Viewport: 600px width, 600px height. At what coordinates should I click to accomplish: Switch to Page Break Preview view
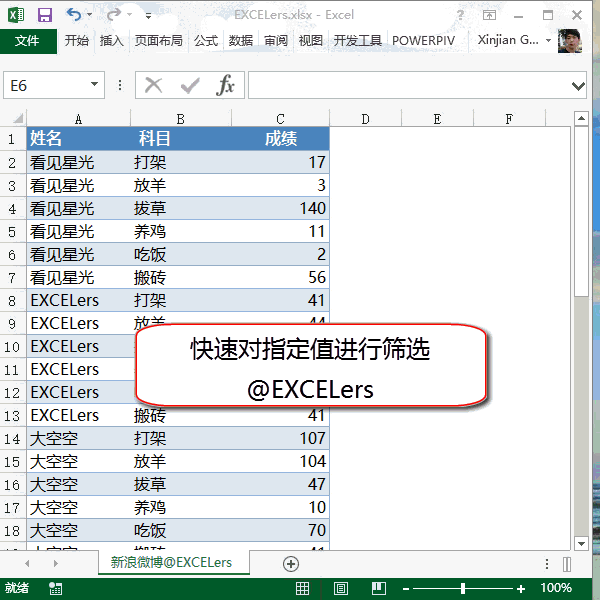378,589
